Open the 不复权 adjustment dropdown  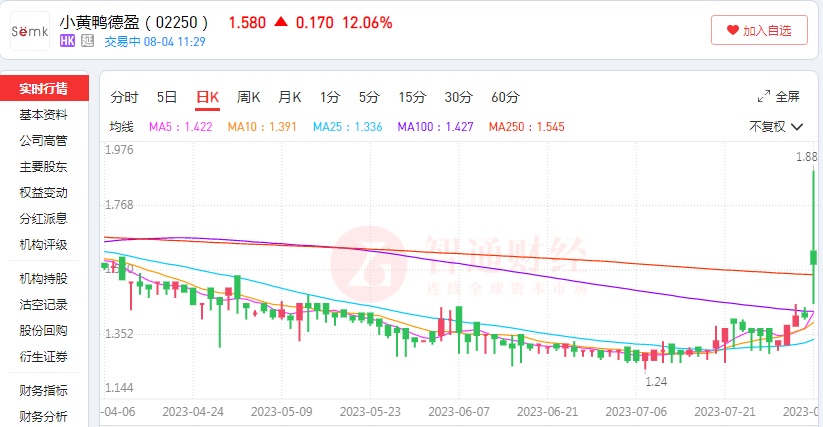tap(776, 126)
